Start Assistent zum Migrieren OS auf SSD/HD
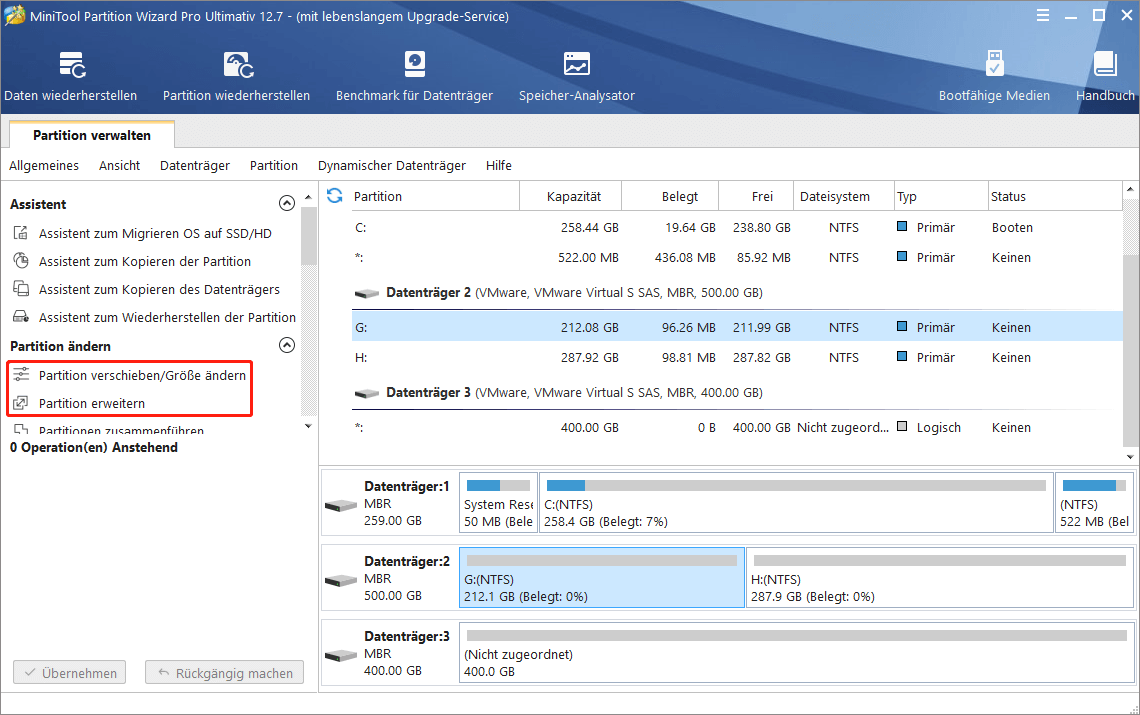Screen dimensions: 1140x715 click(x=155, y=233)
